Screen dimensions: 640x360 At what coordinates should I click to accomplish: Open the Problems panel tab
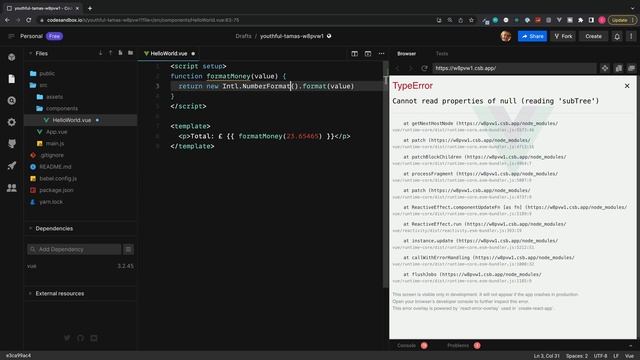[x=464, y=345]
